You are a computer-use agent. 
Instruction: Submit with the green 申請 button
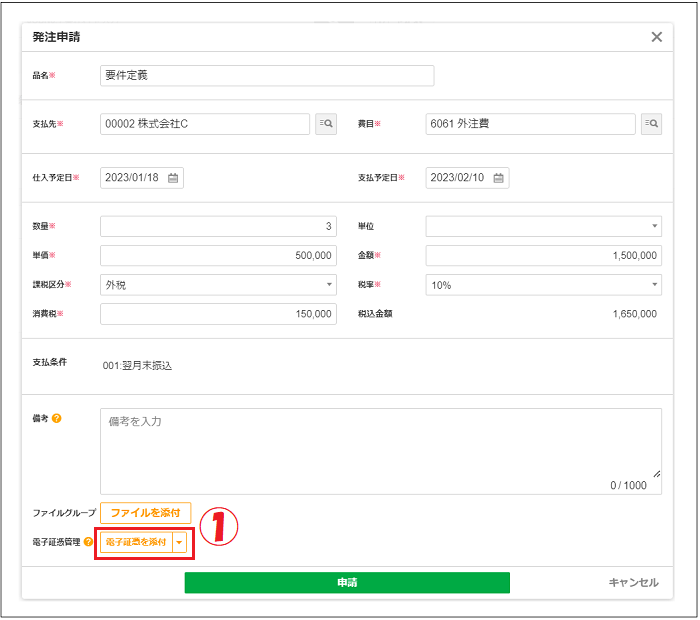point(347,582)
